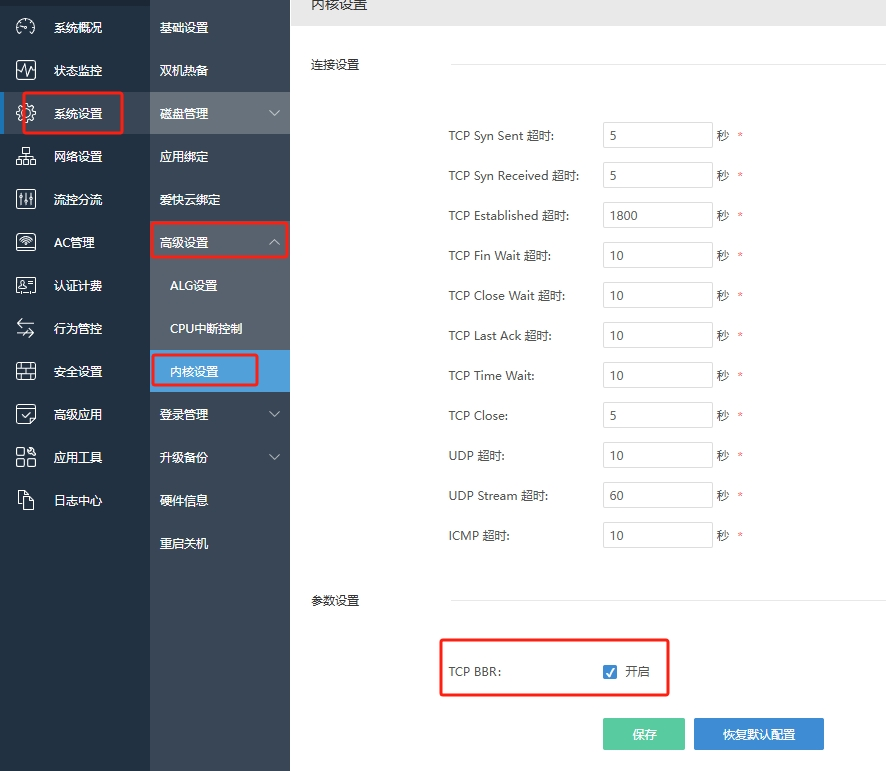Screen dimensions: 886x771
Task: Open the CPU中断控制 menu item
Action: pos(206,329)
